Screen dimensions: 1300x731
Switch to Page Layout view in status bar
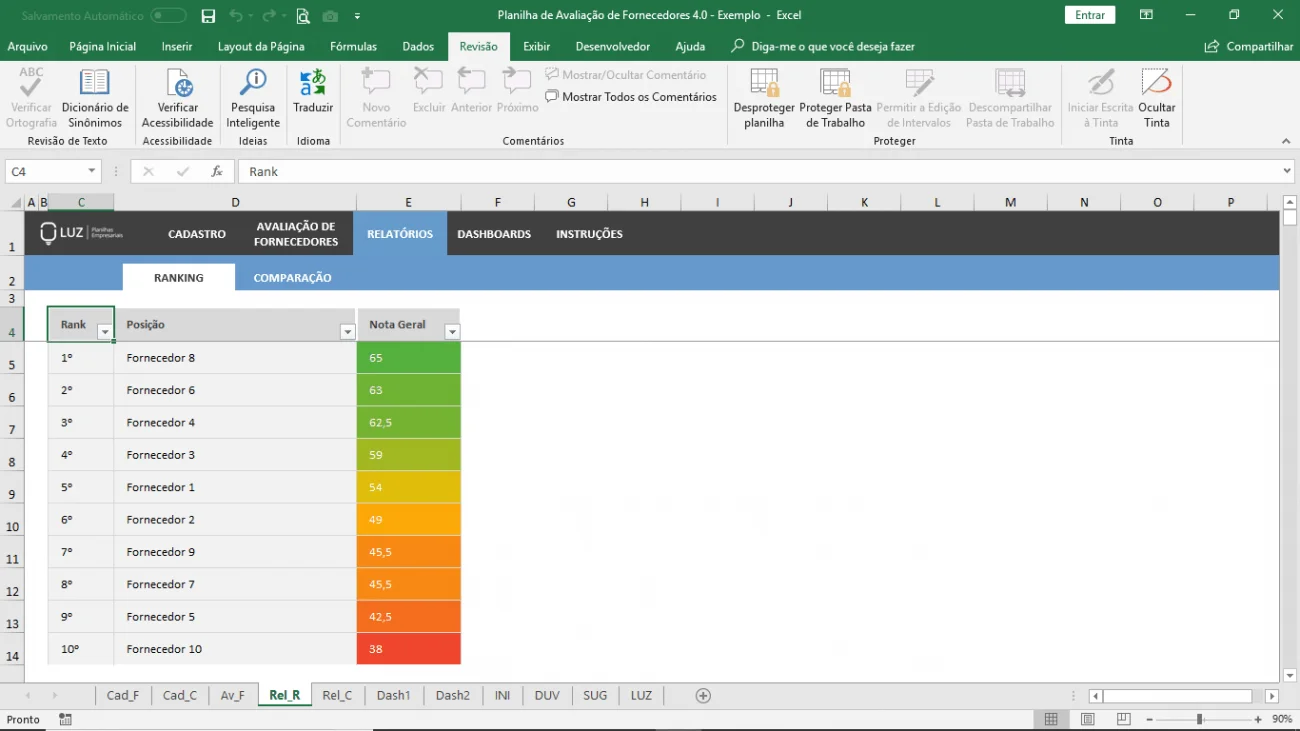(1087, 719)
